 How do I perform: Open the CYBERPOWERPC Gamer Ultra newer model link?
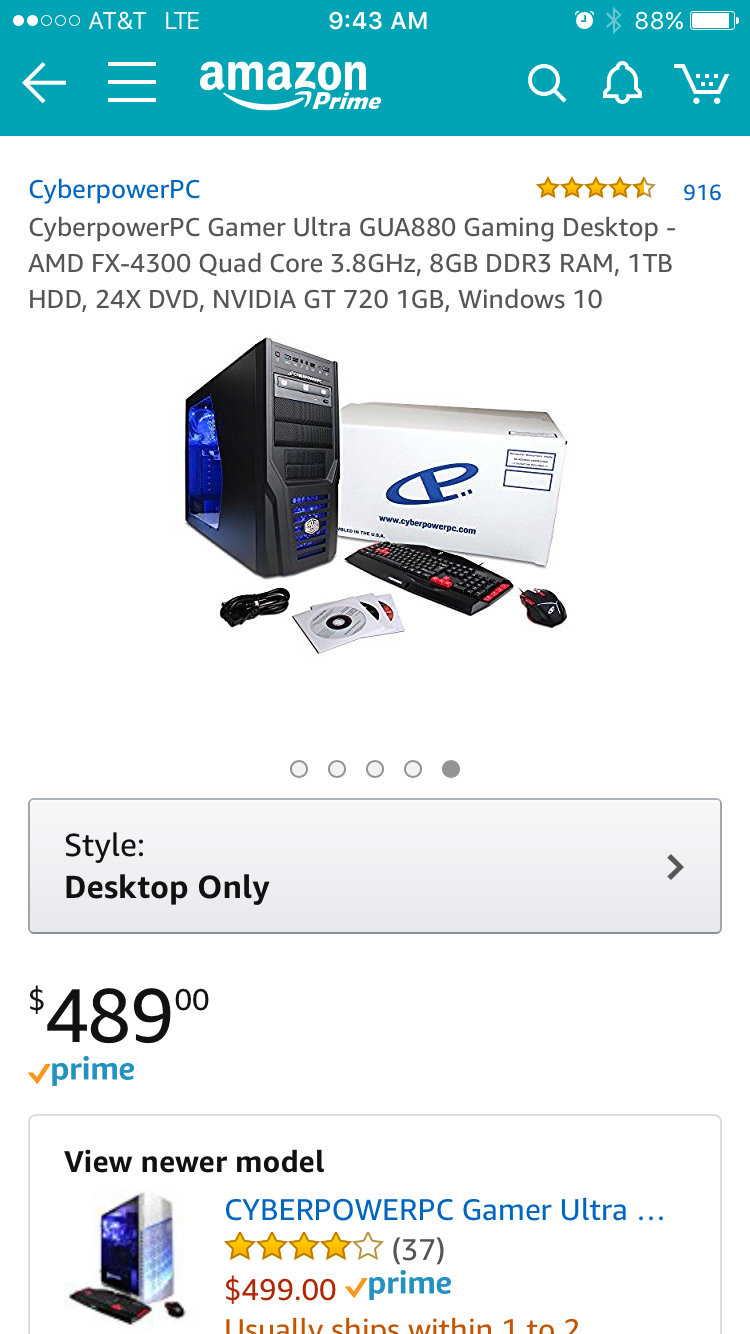point(445,1210)
